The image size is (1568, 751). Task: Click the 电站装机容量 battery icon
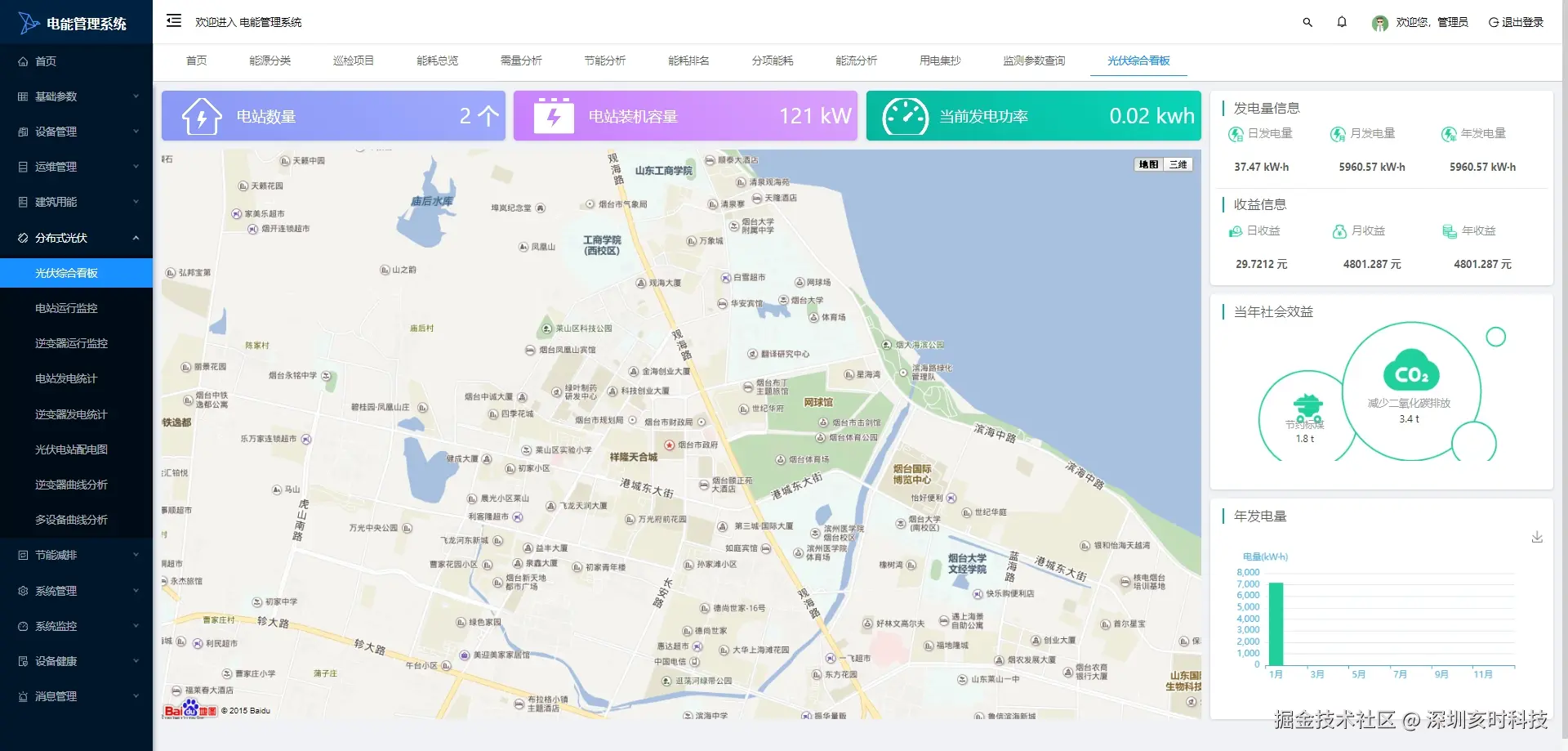click(554, 116)
